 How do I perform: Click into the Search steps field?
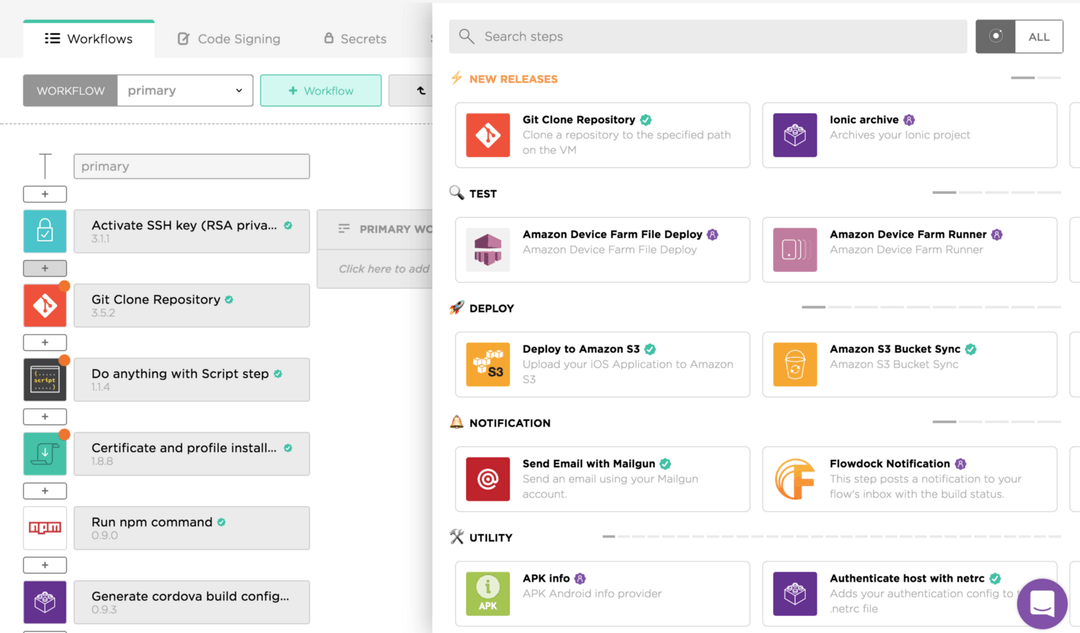click(x=708, y=37)
